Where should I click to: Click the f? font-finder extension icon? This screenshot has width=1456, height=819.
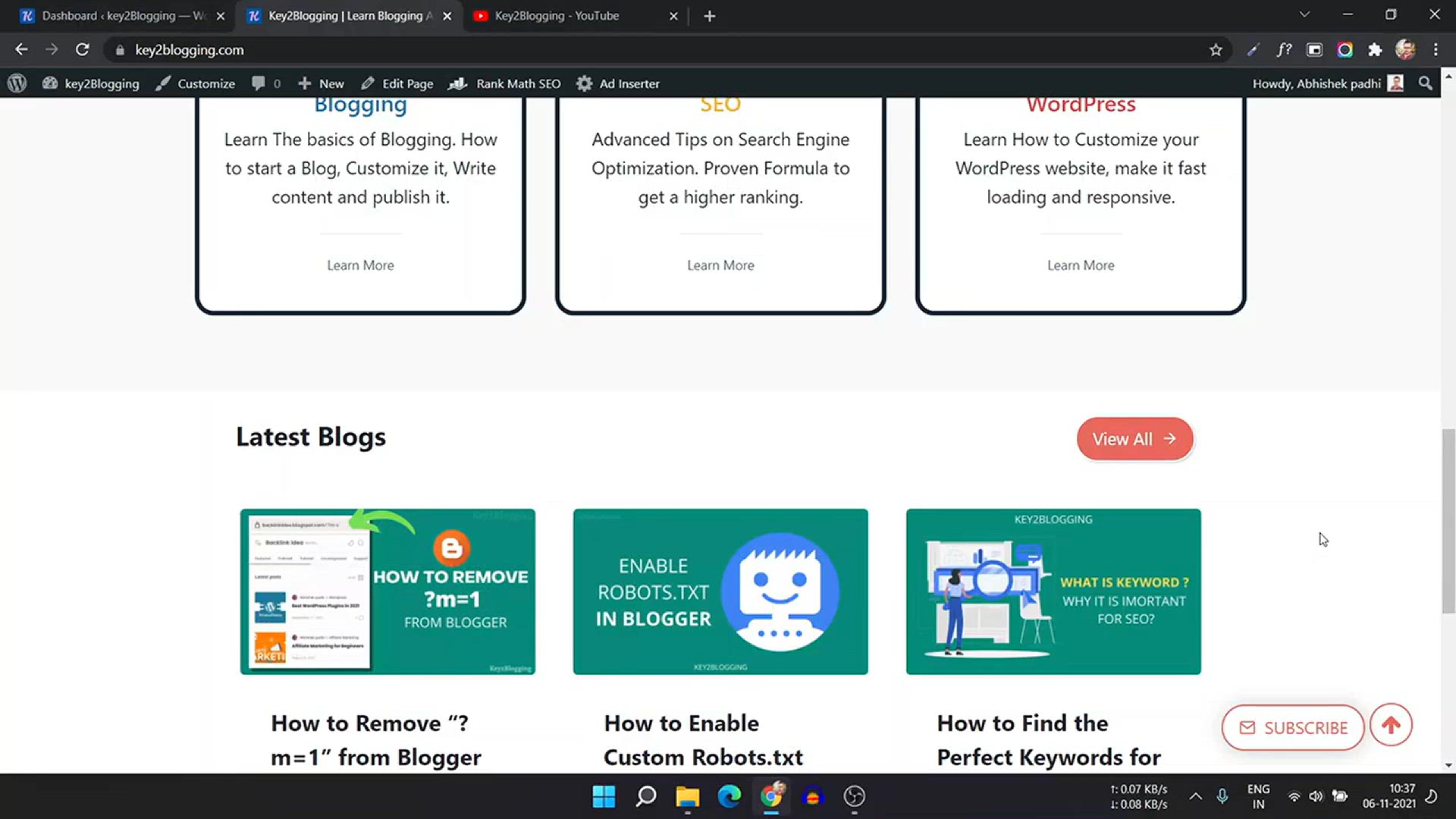click(x=1284, y=50)
